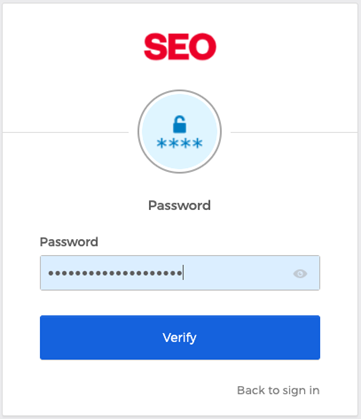This screenshot has width=361, height=419.
Task: Click the Verify button
Action: 180,337
